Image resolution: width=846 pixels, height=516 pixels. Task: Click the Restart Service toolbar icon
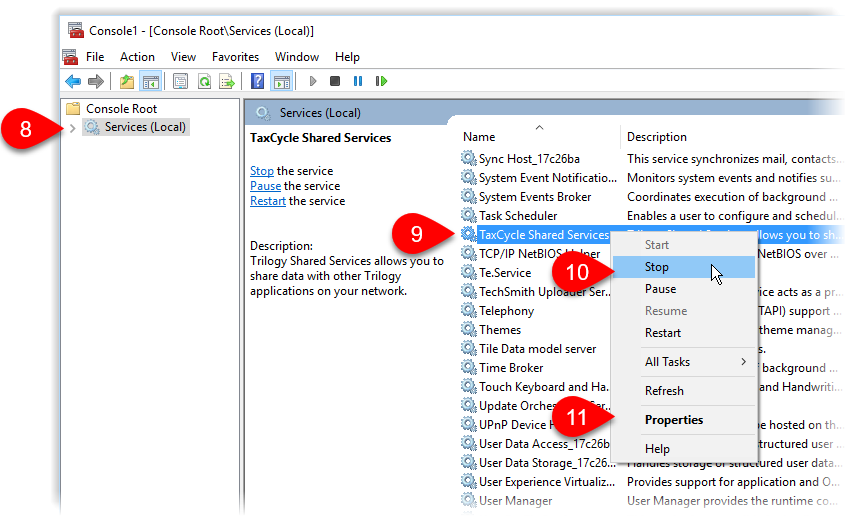point(381,82)
